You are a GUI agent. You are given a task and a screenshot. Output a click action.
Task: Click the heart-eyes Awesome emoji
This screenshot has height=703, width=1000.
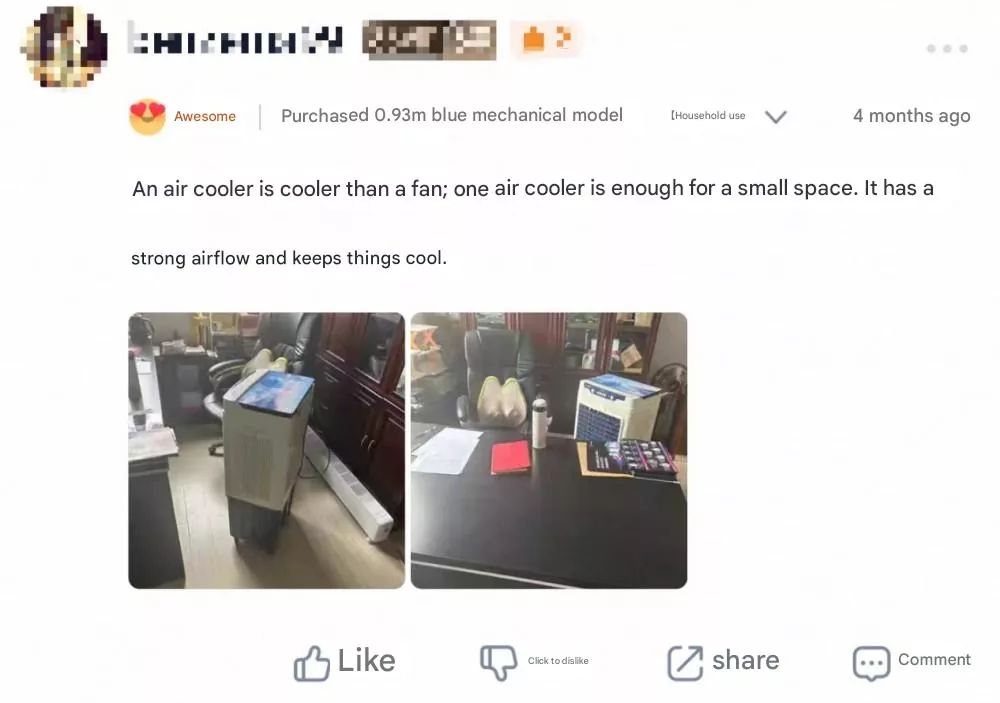coord(147,117)
